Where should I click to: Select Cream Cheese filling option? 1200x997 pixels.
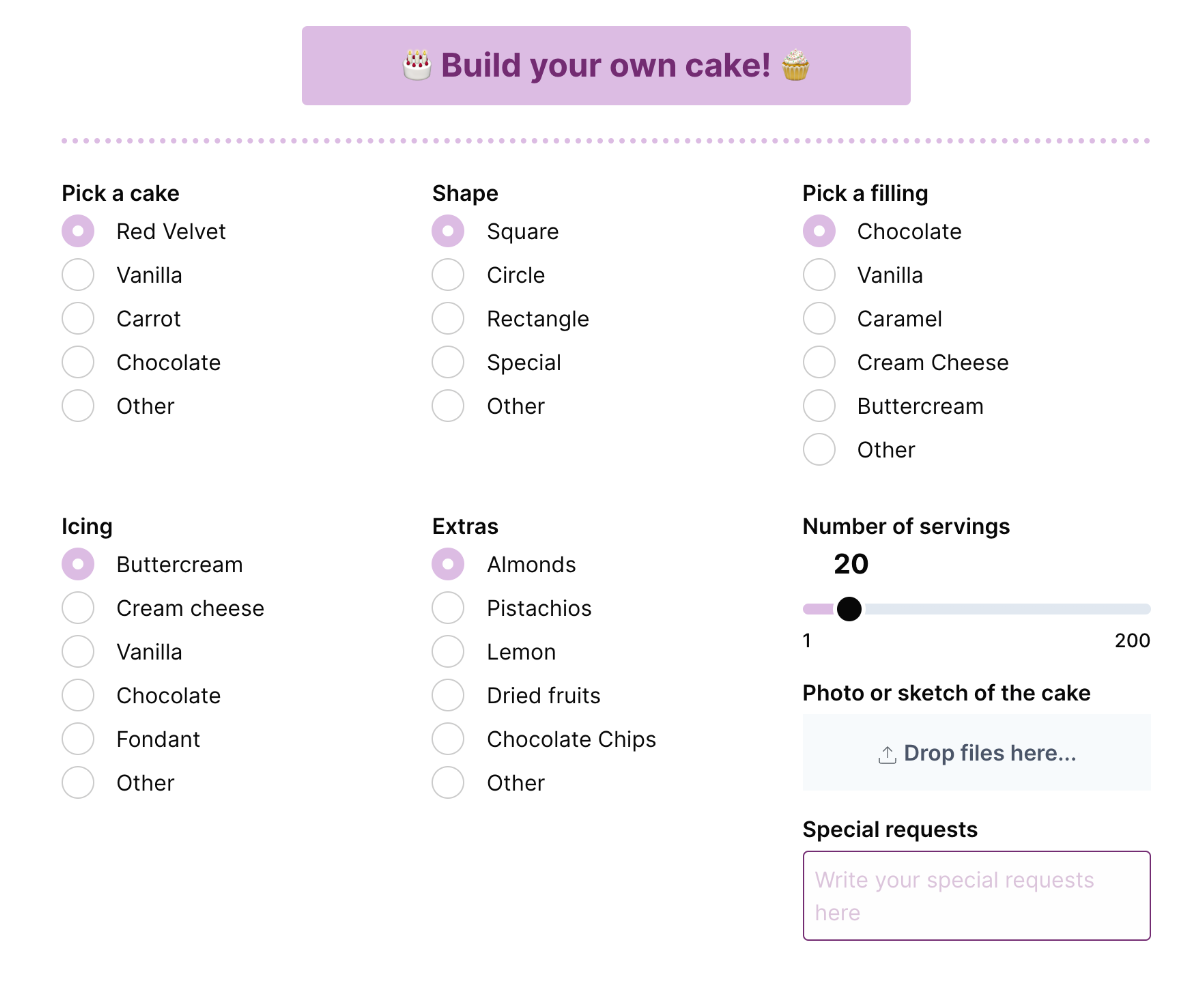pyautogui.click(x=819, y=362)
